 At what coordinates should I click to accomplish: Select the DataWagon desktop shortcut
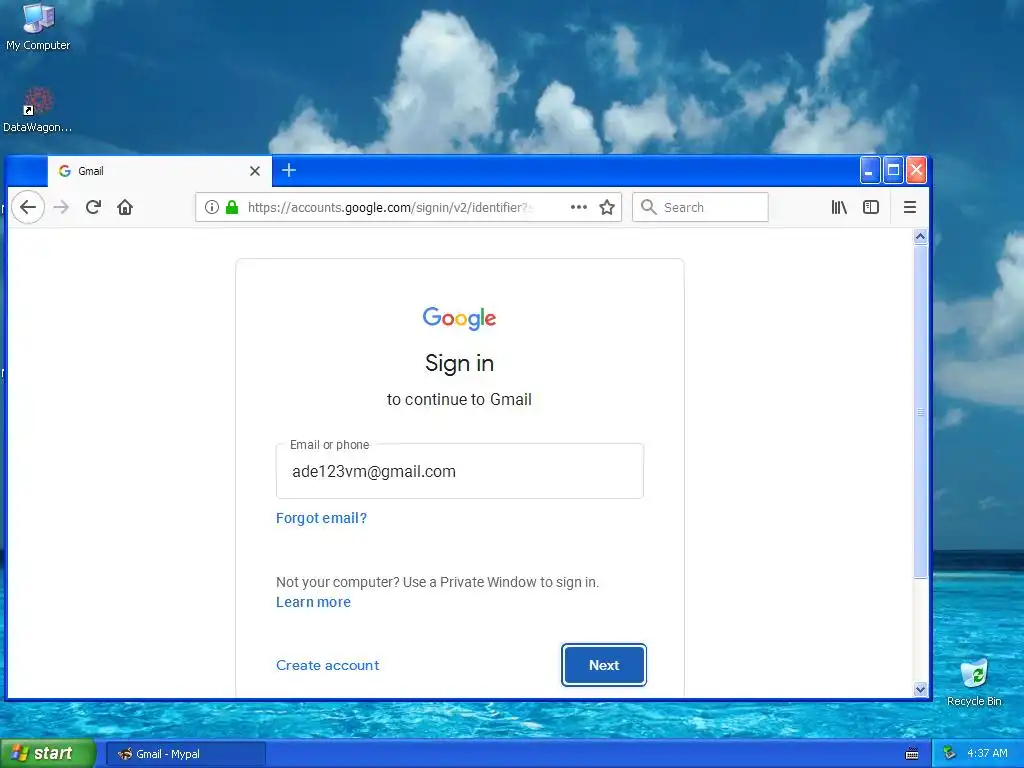click(x=37, y=110)
